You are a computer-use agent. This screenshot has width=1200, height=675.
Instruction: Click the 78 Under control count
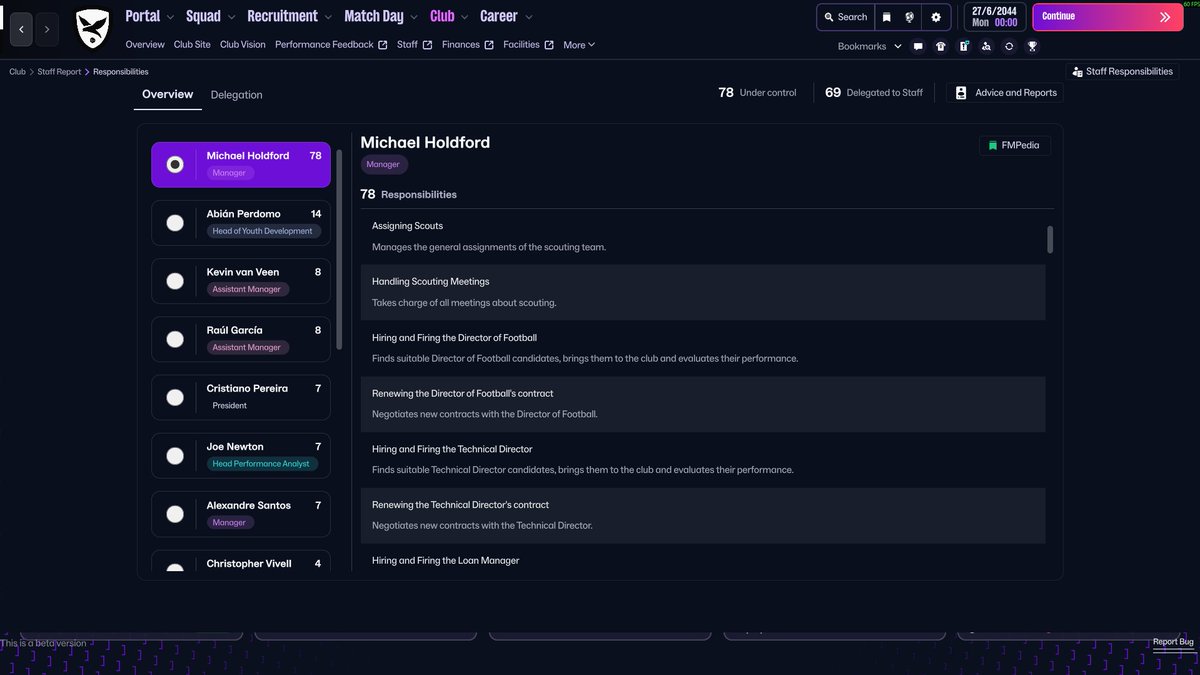coord(758,92)
